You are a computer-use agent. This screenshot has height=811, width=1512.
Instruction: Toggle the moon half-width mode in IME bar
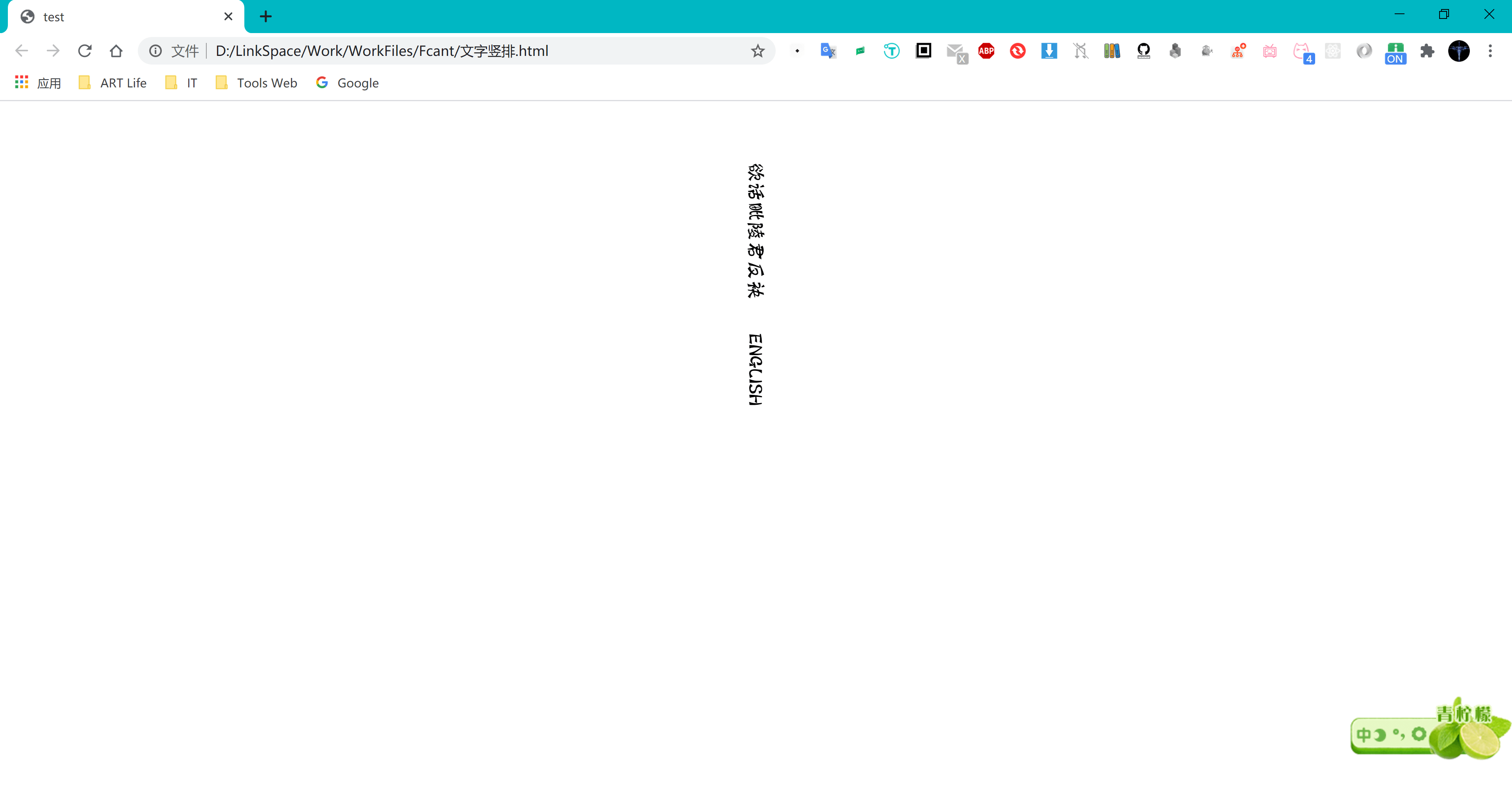(1380, 735)
